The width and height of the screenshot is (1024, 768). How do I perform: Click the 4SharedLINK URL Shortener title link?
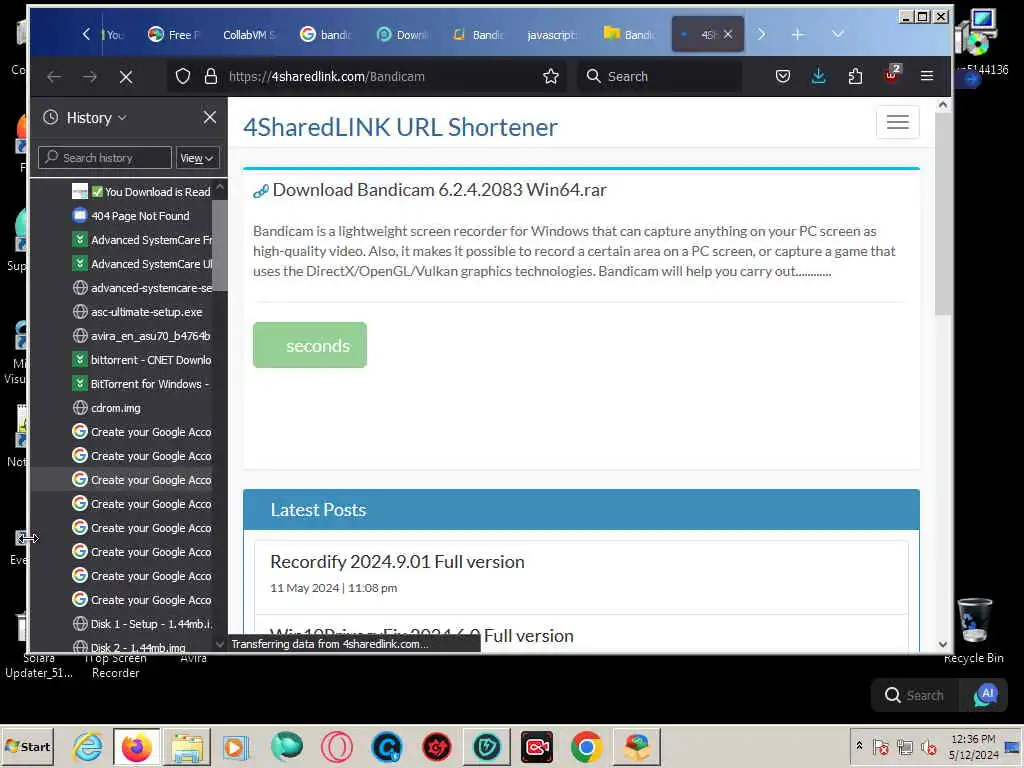400,127
